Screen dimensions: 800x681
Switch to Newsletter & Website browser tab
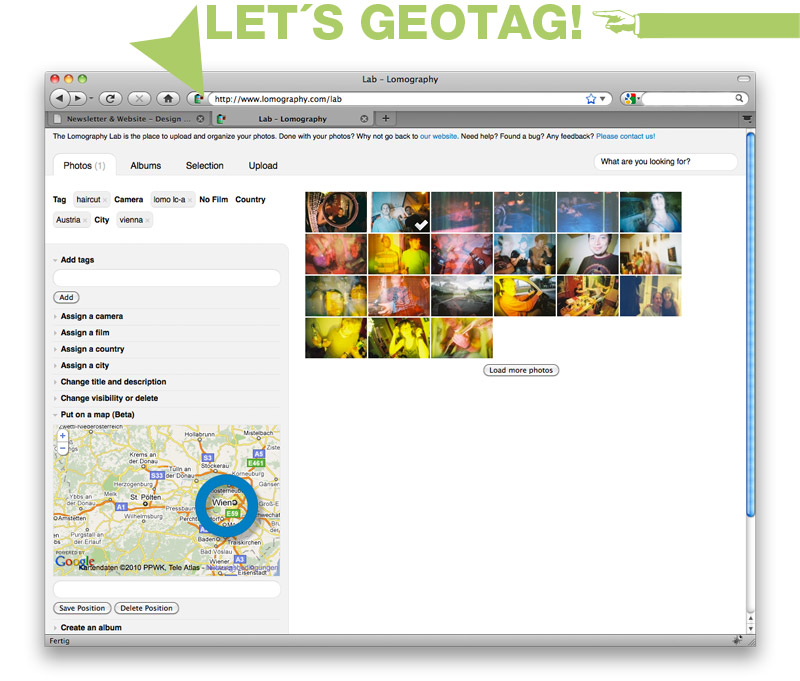(x=128, y=118)
